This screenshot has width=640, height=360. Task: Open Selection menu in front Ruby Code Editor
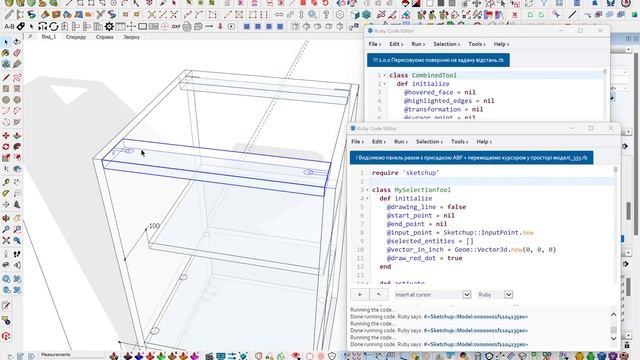[429, 142]
